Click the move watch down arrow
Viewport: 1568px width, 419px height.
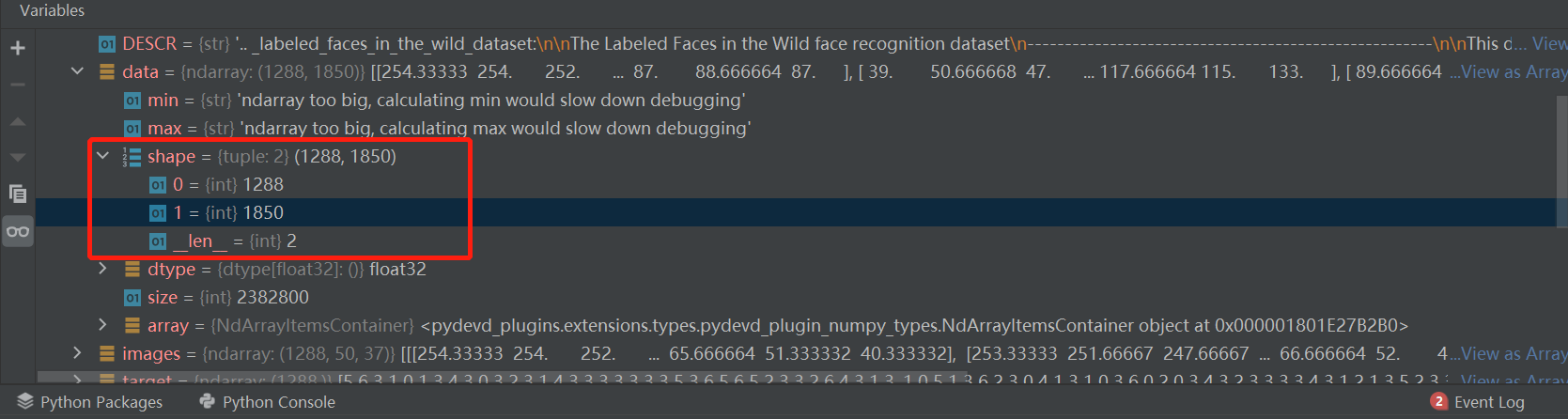(x=18, y=157)
